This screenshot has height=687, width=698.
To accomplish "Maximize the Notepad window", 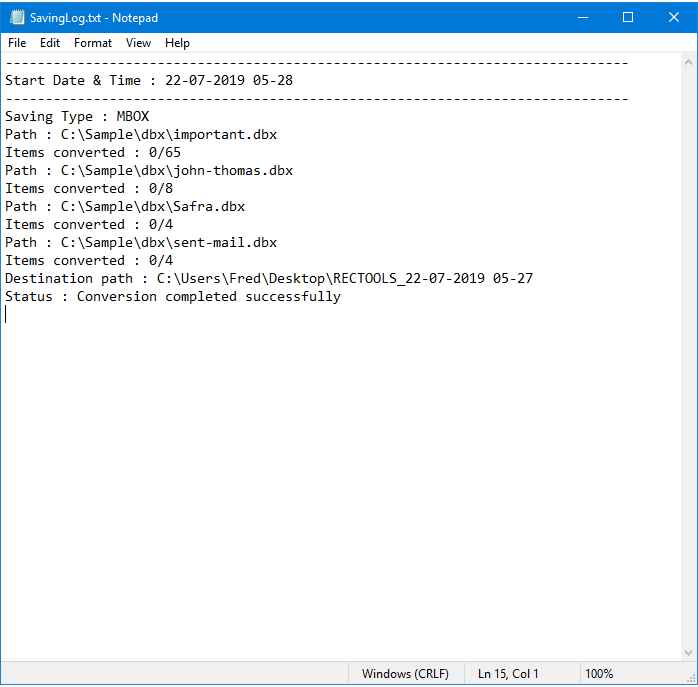I will 628,17.
